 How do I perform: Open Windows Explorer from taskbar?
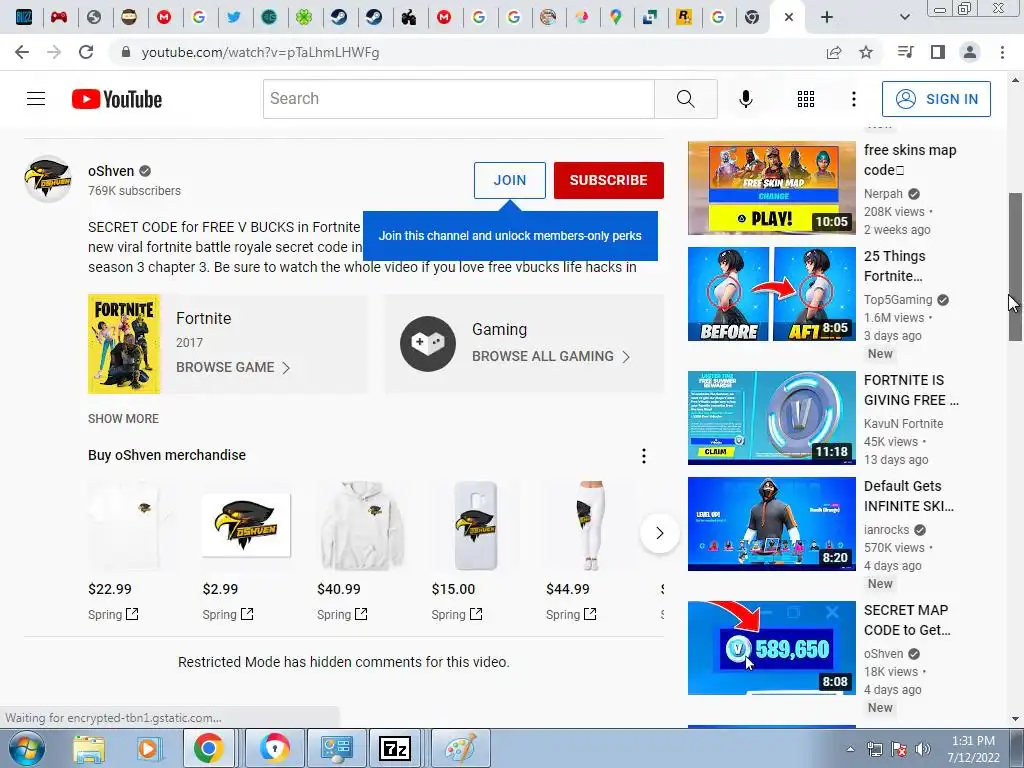[x=89, y=748]
